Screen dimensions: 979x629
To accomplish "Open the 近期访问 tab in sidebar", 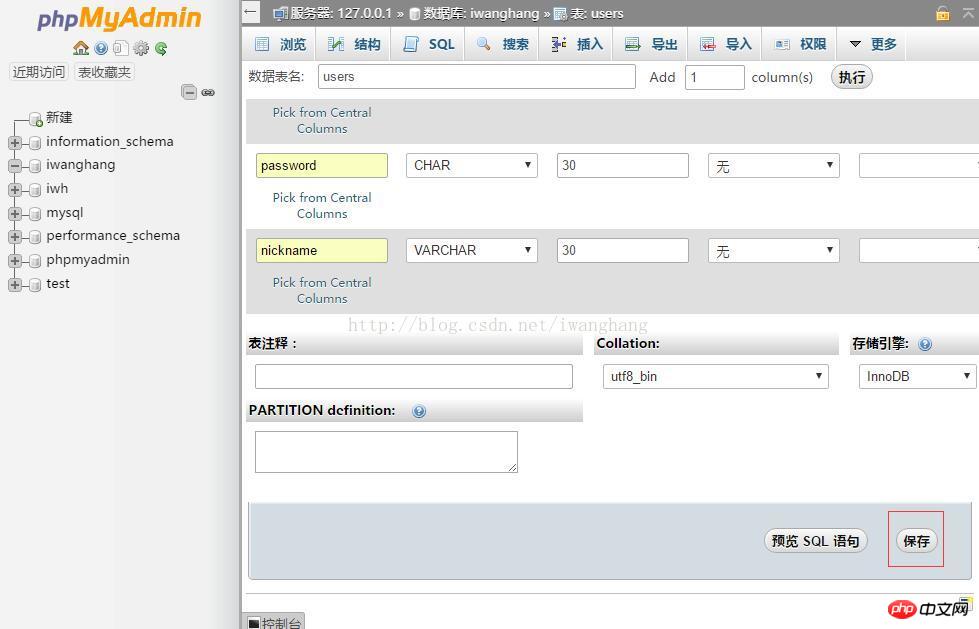I will pyautogui.click(x=39, y=72).
